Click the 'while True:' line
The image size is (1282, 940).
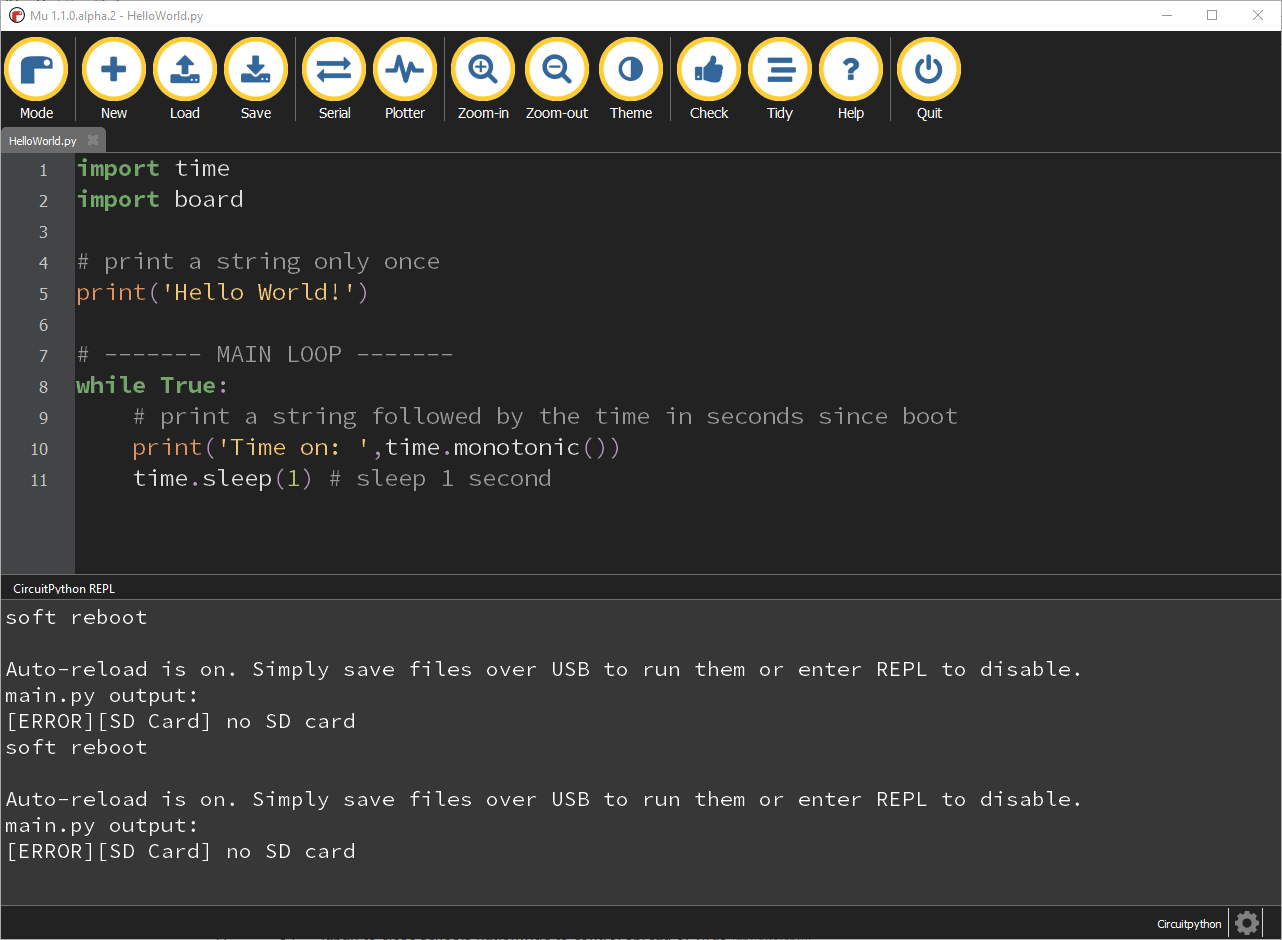click(153, 386)
